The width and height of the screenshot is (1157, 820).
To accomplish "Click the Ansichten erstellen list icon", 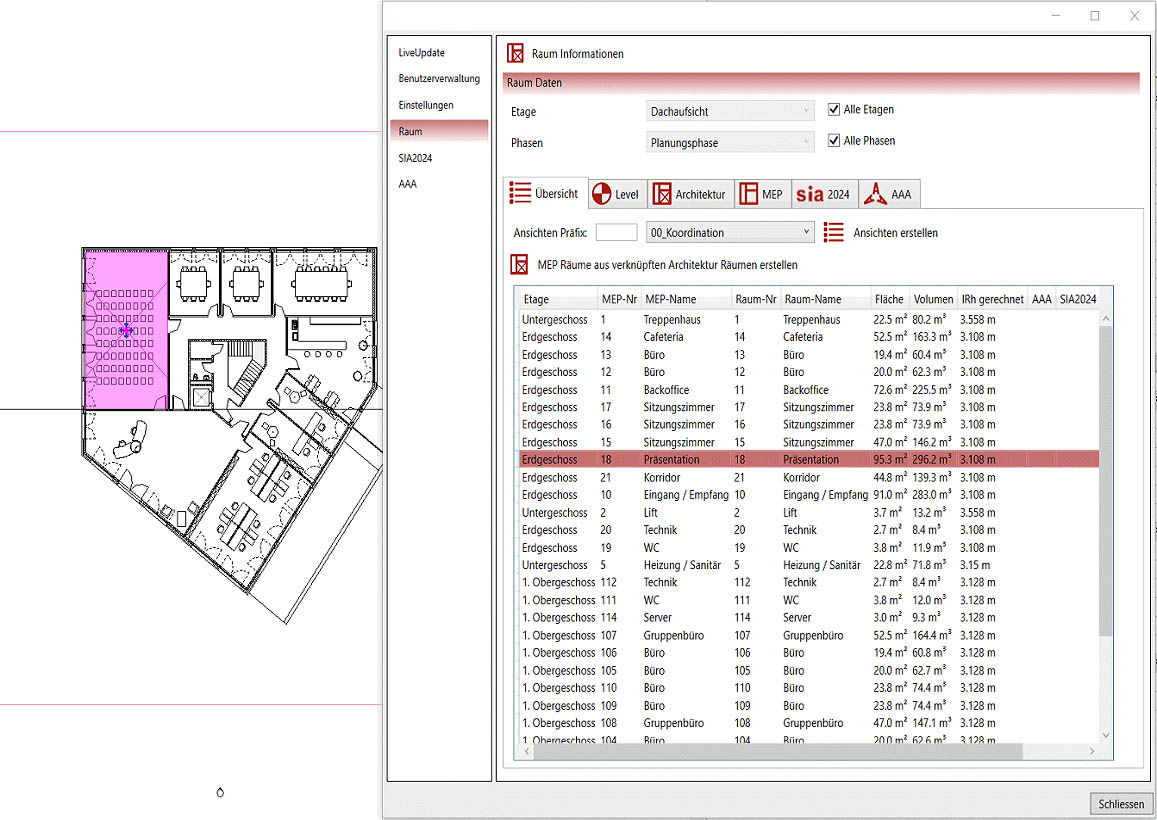I will coord(834,233).
